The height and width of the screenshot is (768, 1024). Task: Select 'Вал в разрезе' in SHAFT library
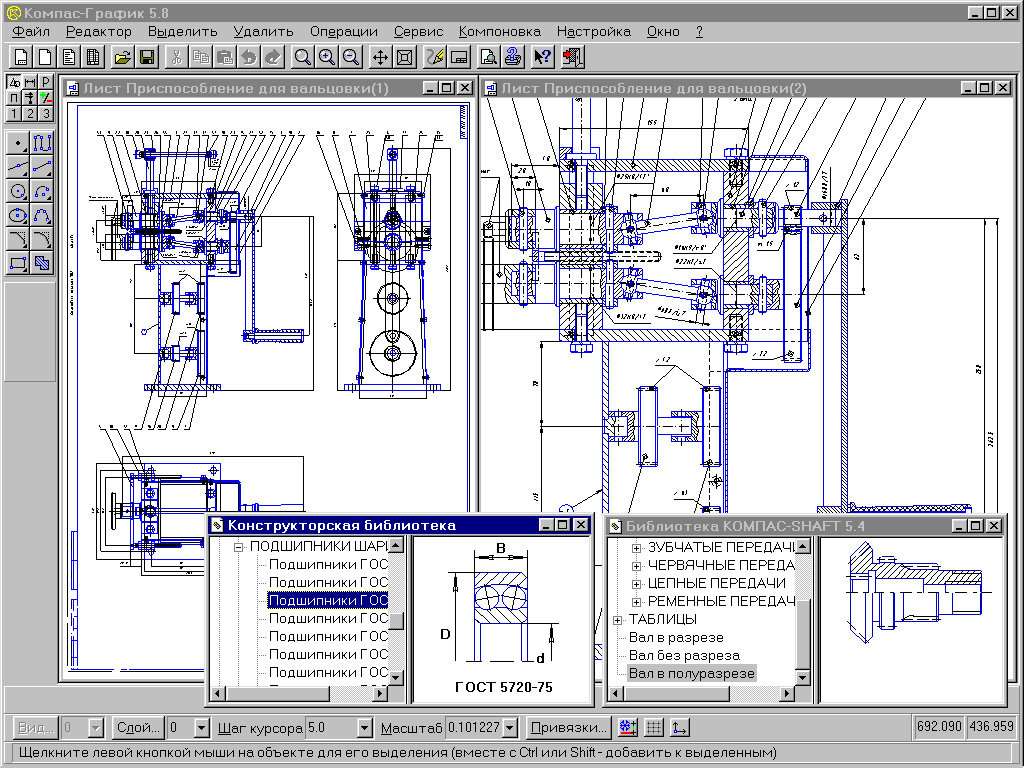676,637
